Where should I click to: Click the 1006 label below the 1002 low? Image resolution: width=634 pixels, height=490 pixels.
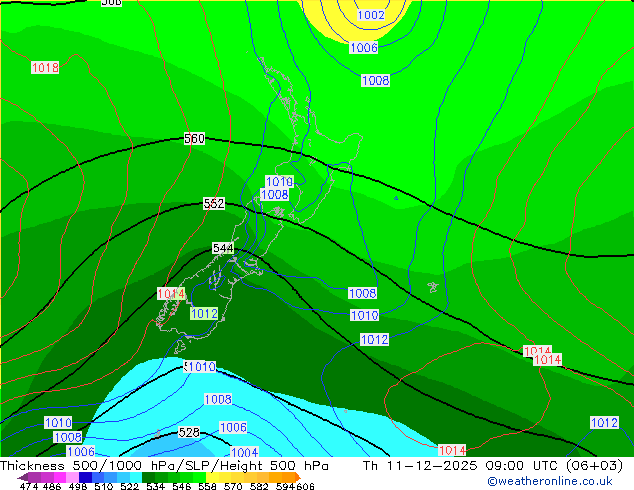click(363, 48)
